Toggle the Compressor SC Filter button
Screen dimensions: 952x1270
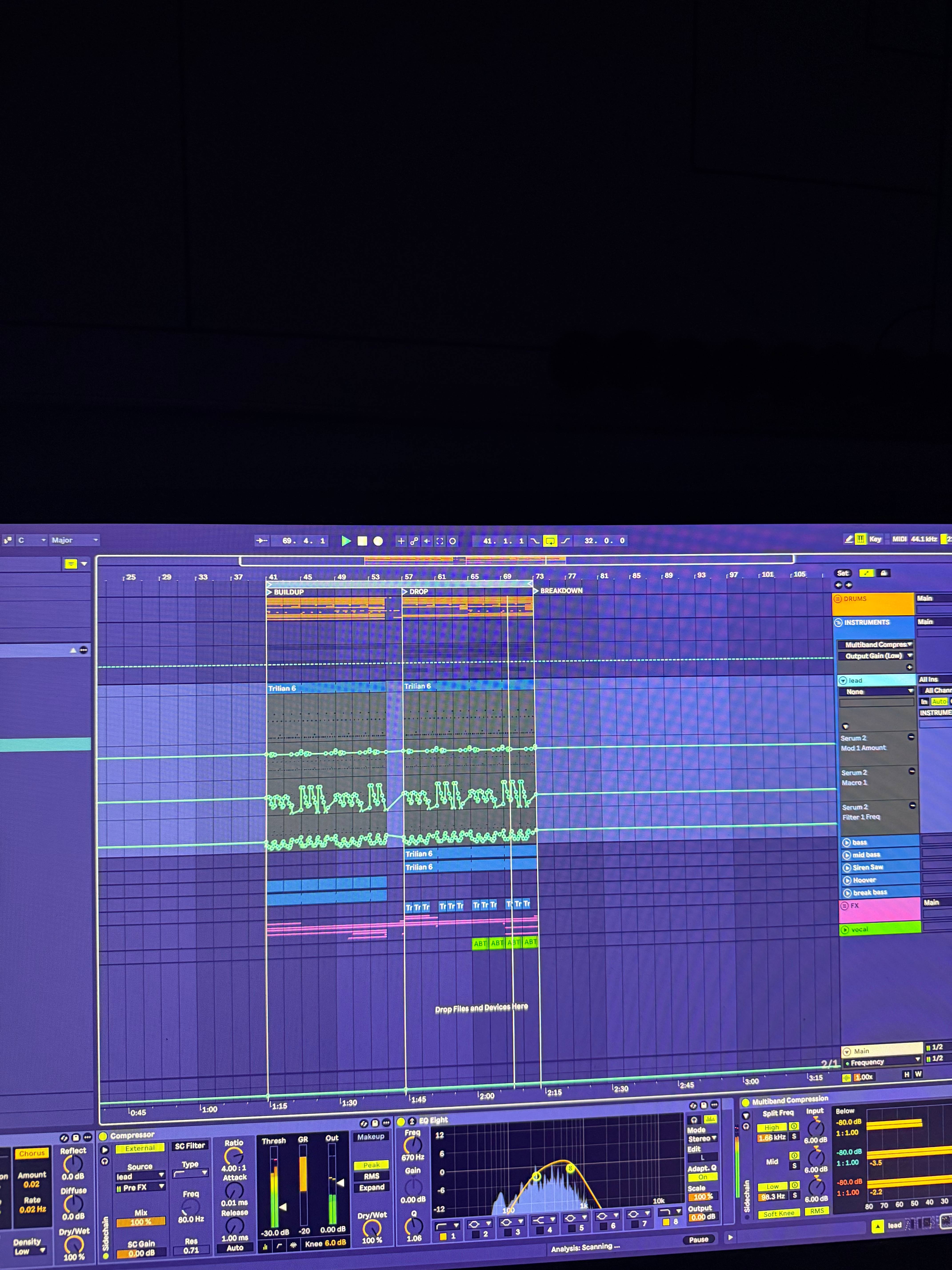(190, 1146)
